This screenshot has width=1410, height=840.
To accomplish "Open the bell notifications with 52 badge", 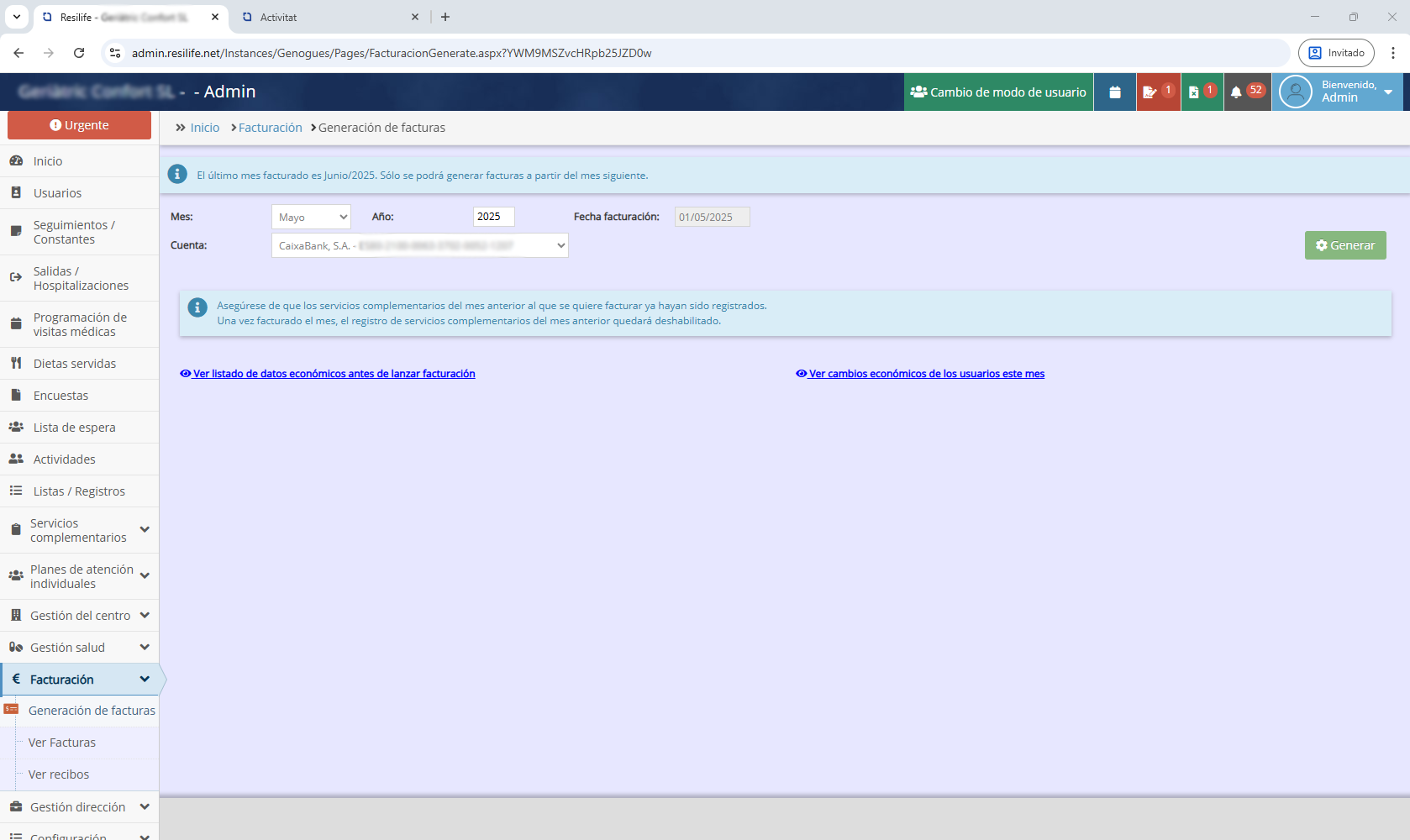I will tap(1247, 92).
